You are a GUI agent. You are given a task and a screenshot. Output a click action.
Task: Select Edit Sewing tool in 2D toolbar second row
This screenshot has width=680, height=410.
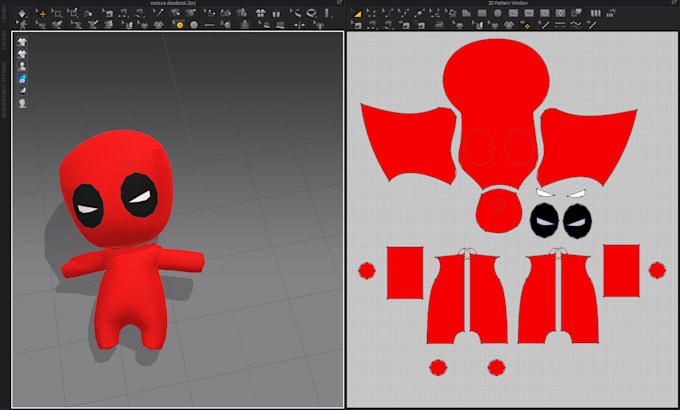tap(356, 25)
